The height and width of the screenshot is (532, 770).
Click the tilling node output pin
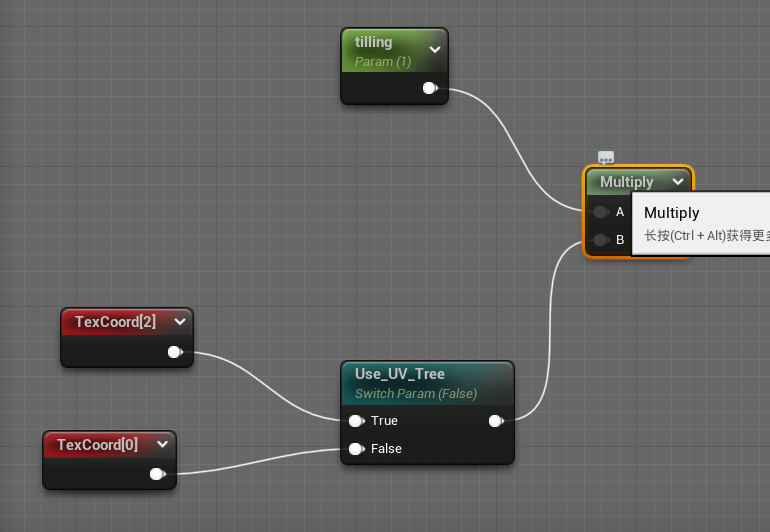point(430,88)
